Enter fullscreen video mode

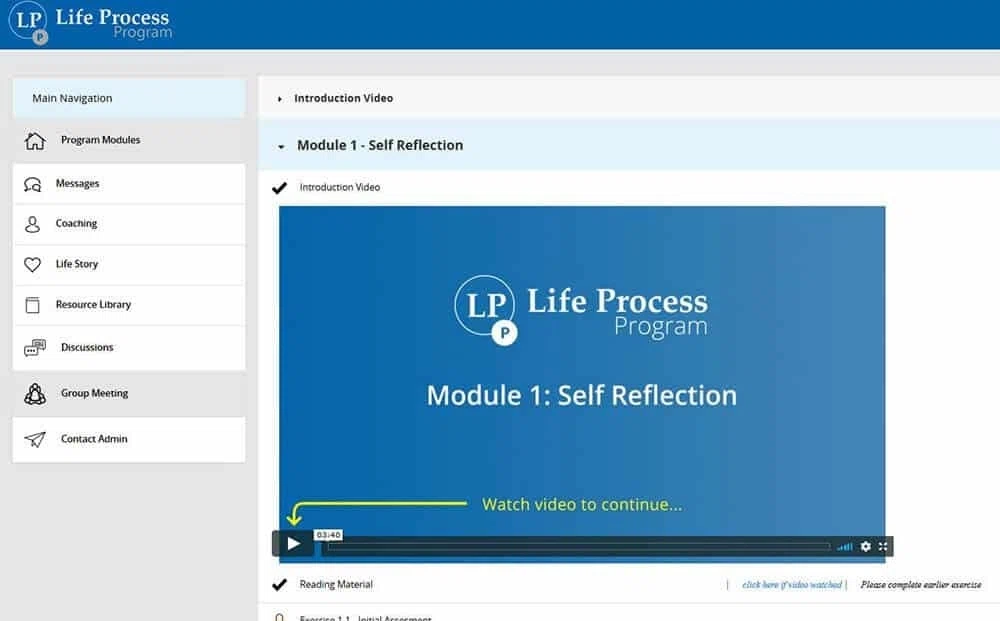click(x=883, y=546)
